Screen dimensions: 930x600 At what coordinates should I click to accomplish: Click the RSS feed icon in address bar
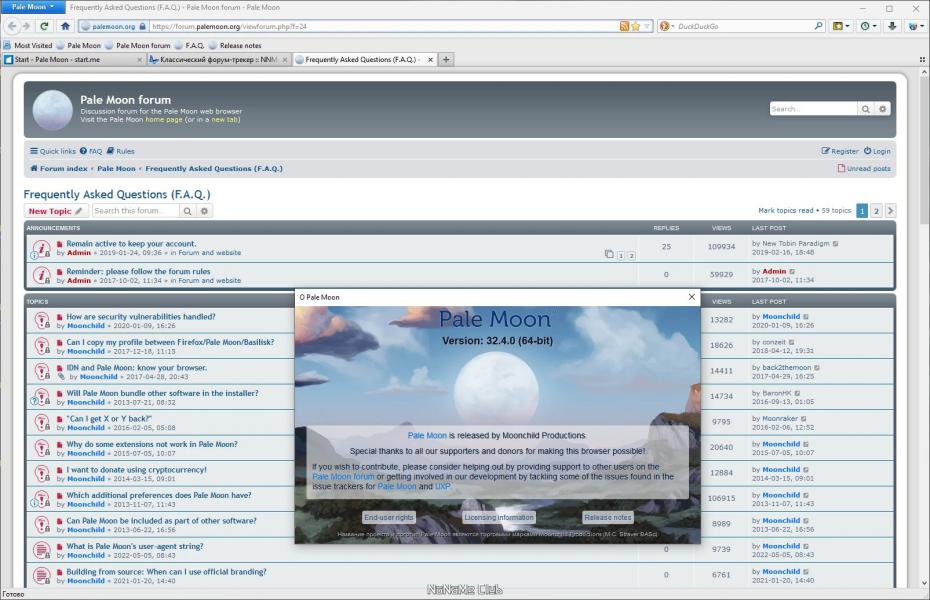click(x=624, y=26)
